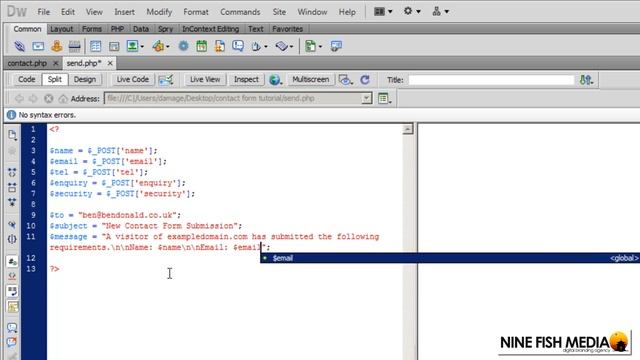Click the Email Link icon
The width and height of the screenshot is (640, 360).
(x=38, y=46)
